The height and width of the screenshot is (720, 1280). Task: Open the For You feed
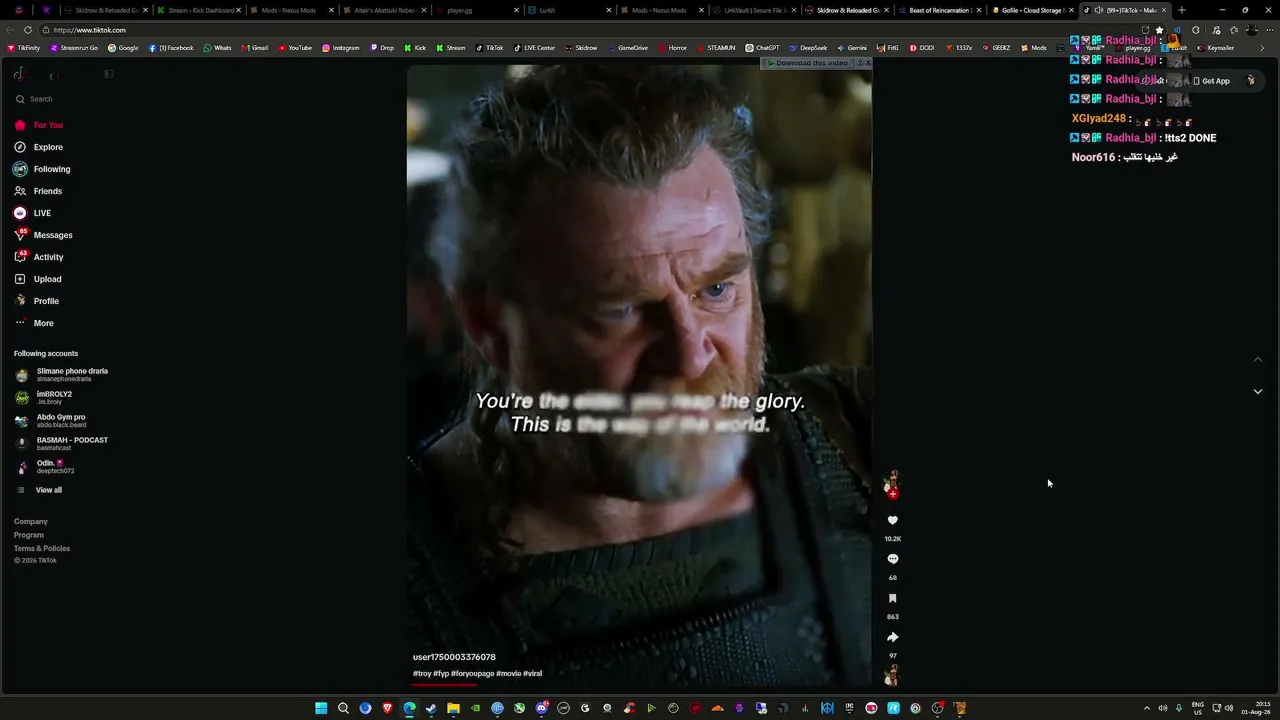pos(39,125)
